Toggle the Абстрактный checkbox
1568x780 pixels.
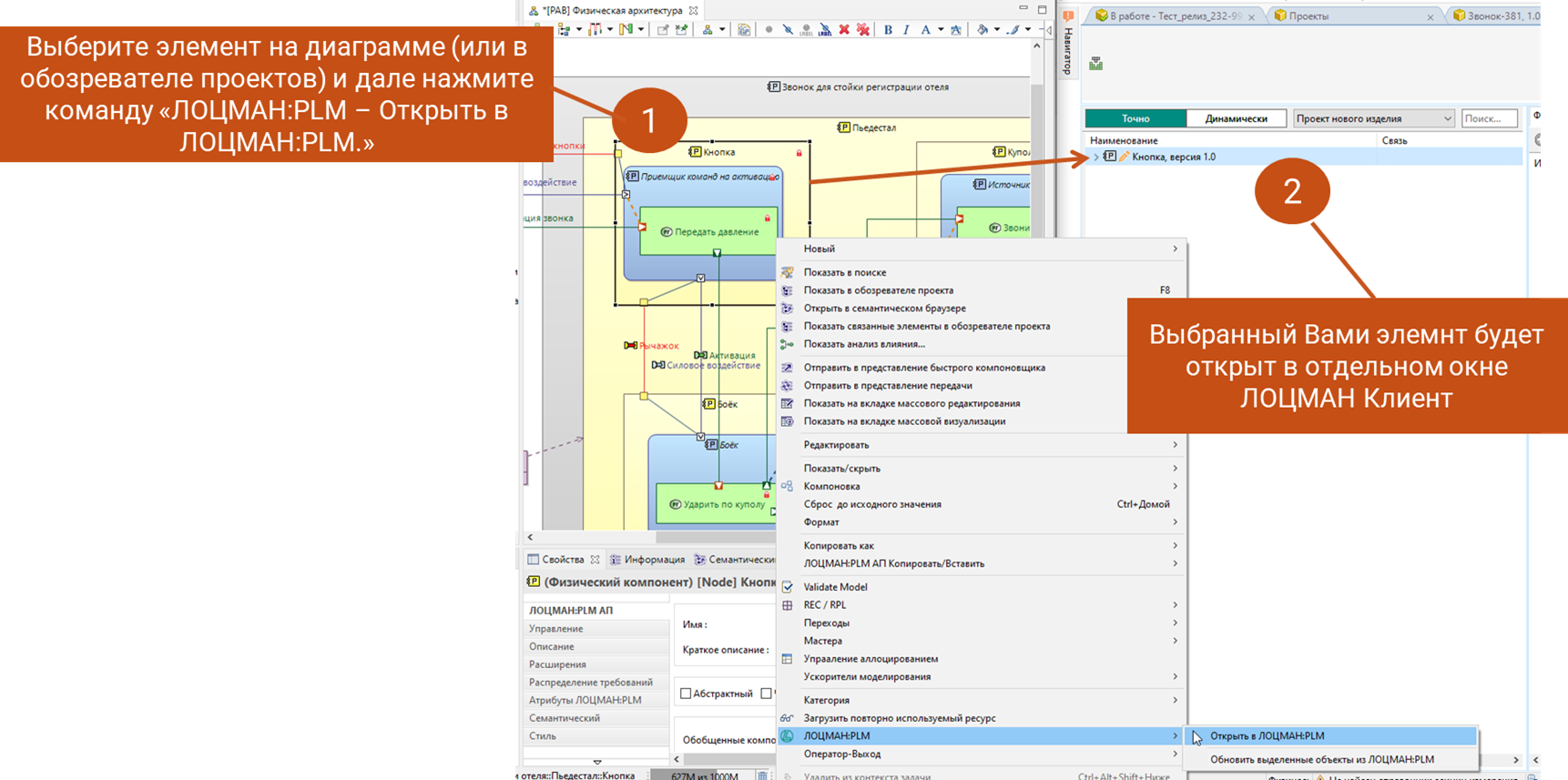(x=687, y=694)
